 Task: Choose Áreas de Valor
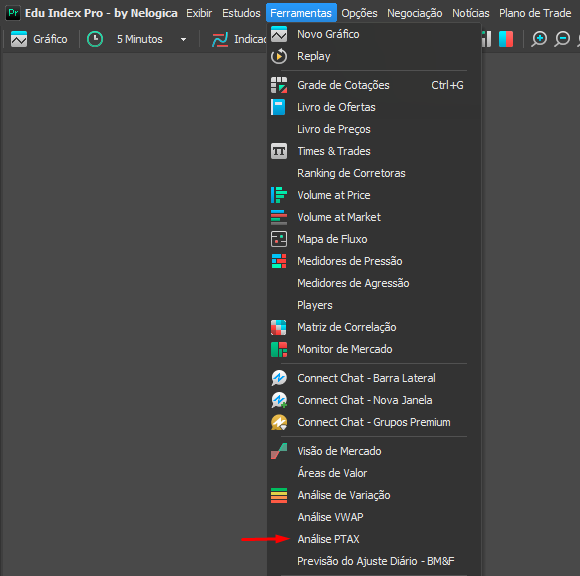(374, 473)
